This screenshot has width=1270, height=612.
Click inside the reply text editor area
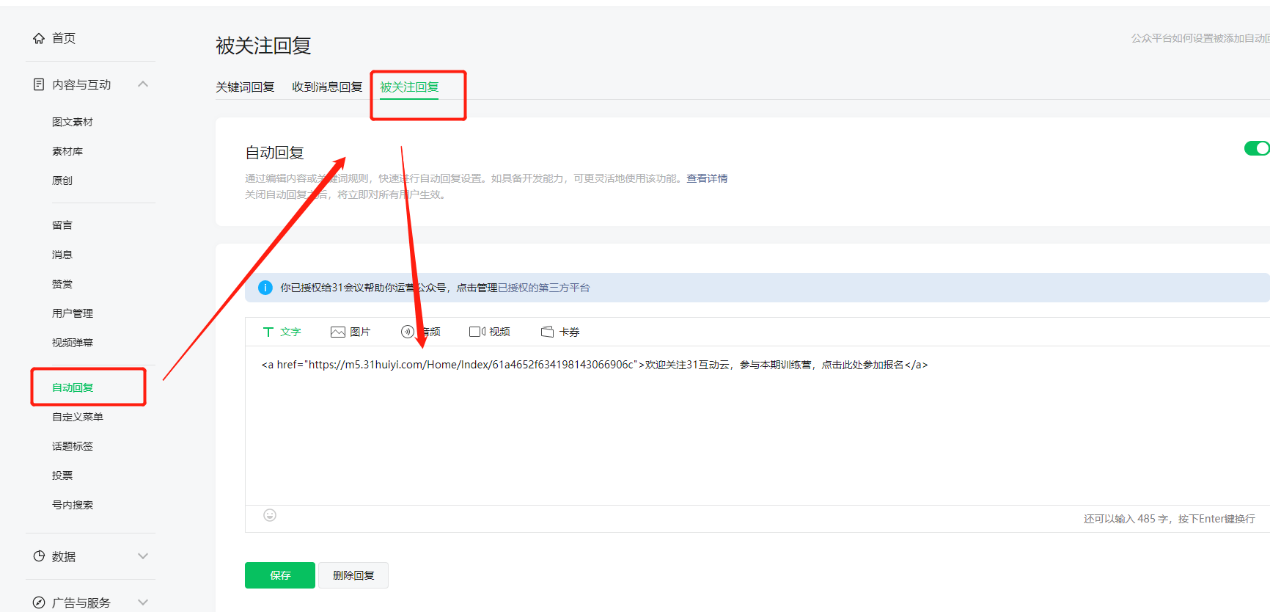tap(757, 425)
